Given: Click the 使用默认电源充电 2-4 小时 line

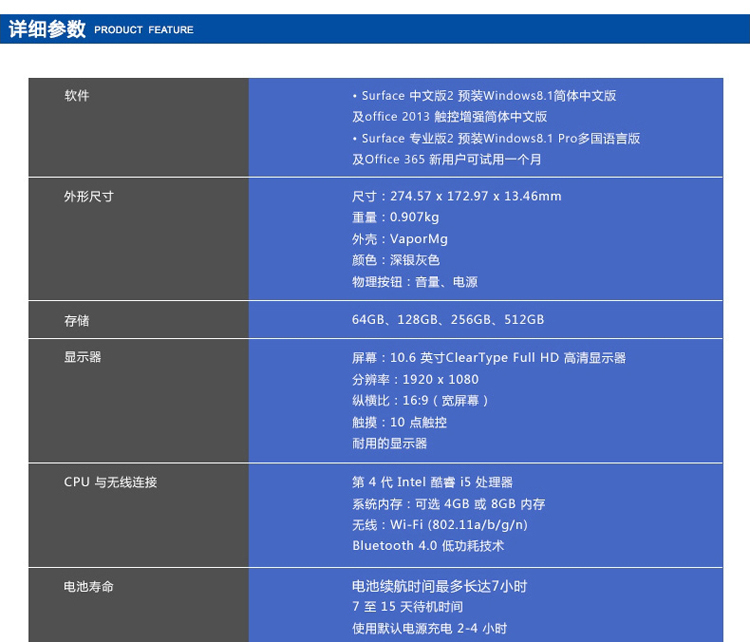Looking at the screenshot, I should click(430, 628).
